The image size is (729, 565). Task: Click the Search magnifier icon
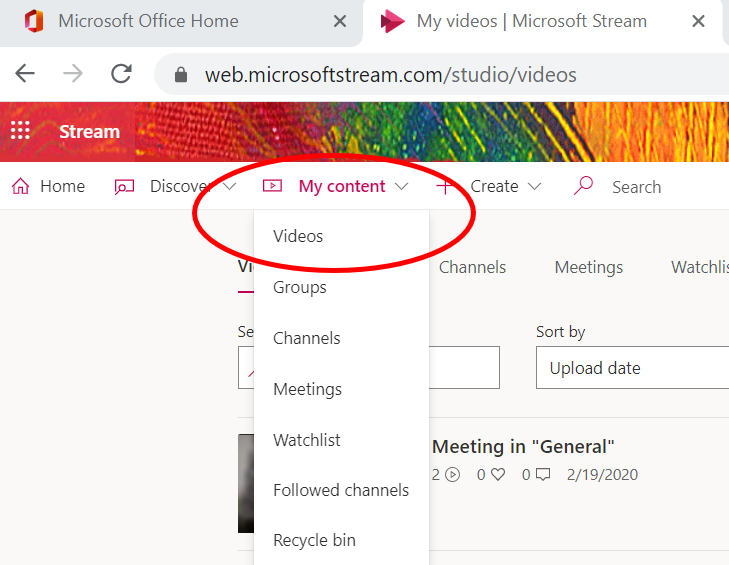click(x=584, y=186)
